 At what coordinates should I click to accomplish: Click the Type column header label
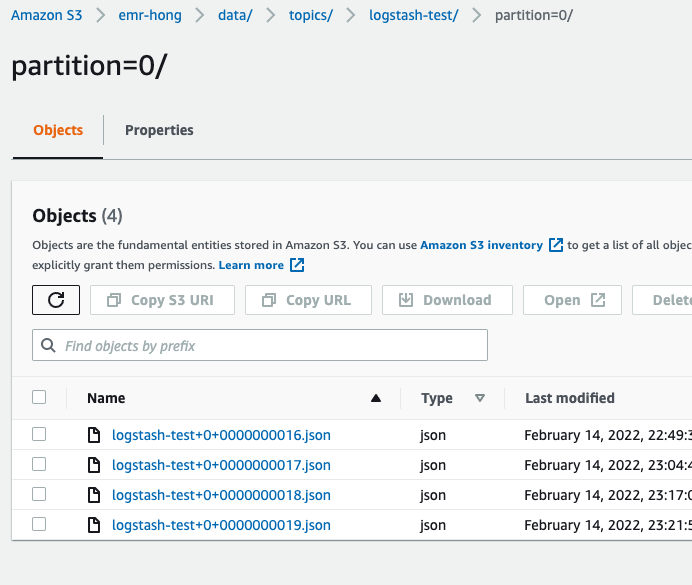click(x=437, y=398)
